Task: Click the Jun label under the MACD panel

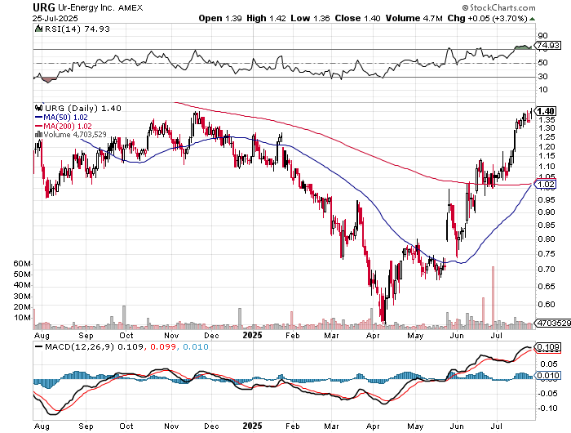Action: coord(456,426)
